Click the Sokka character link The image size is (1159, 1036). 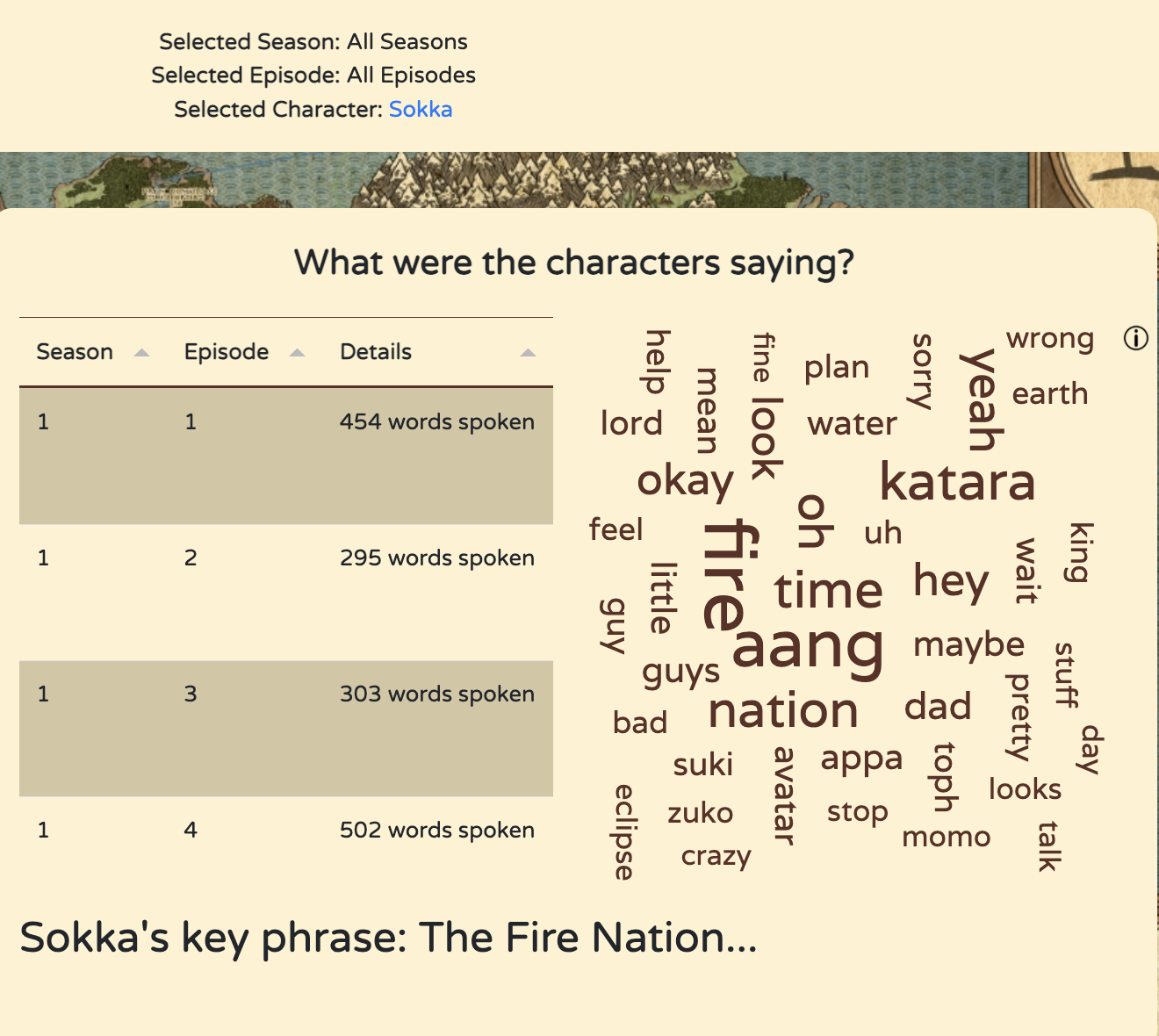[x=421, y=110]
